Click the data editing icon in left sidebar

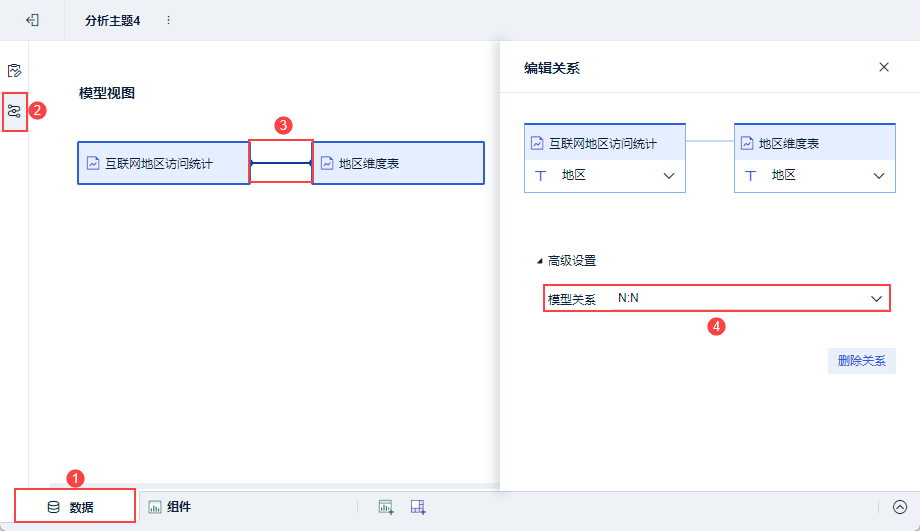(14, 71)
